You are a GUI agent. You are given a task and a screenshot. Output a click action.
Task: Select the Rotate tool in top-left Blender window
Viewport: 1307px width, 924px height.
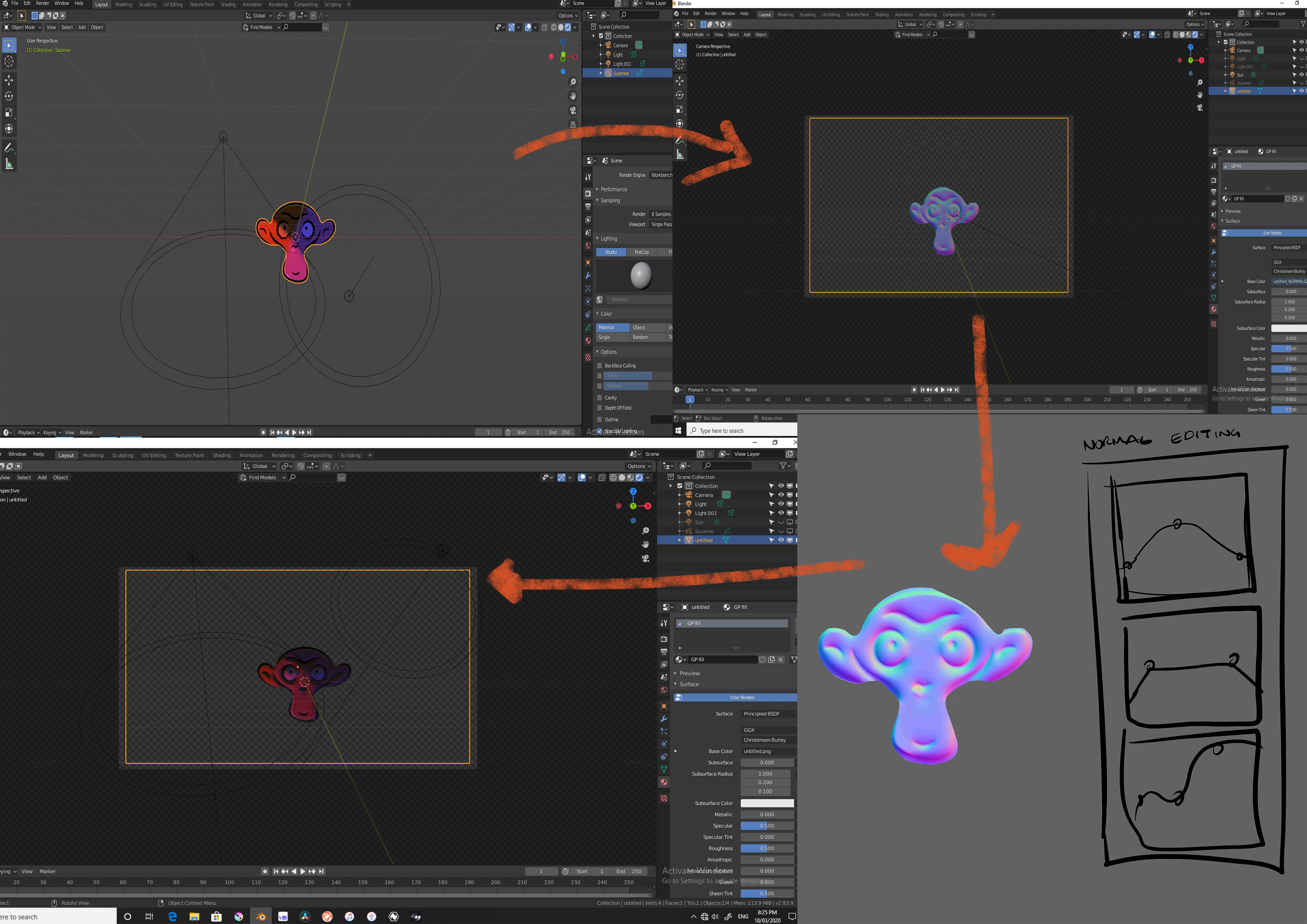[9, 96]
